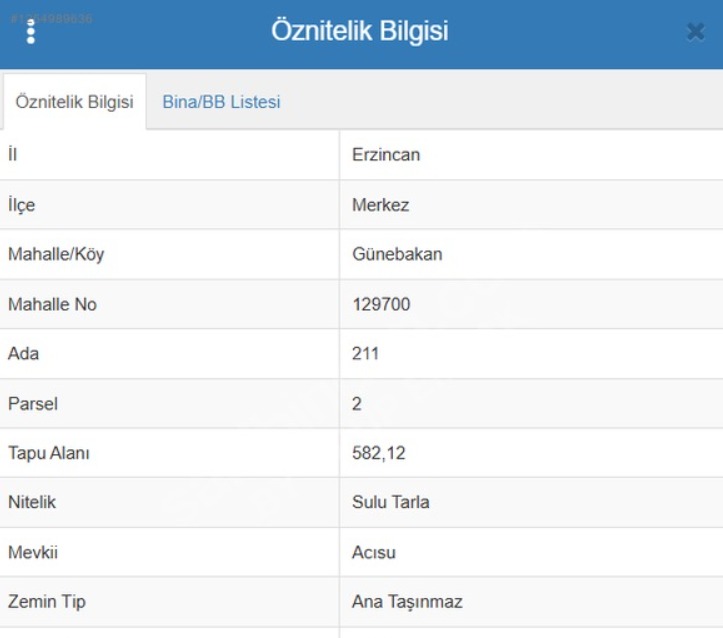Select the Günebakan neighborhood value
Image resolution: width=723 pixels, height=638 pixels.
(x=397, y=254)
